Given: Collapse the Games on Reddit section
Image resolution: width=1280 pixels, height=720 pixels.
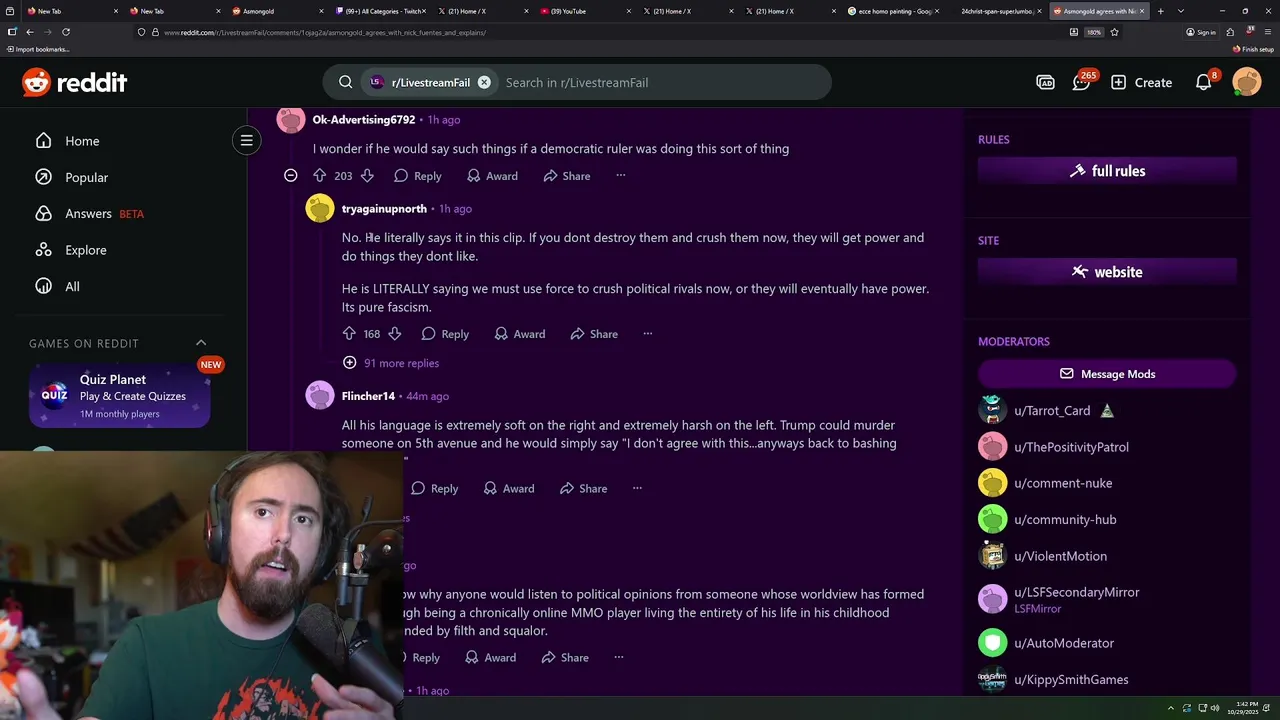Looking at the screenshot, I should [x=200, y=343].
